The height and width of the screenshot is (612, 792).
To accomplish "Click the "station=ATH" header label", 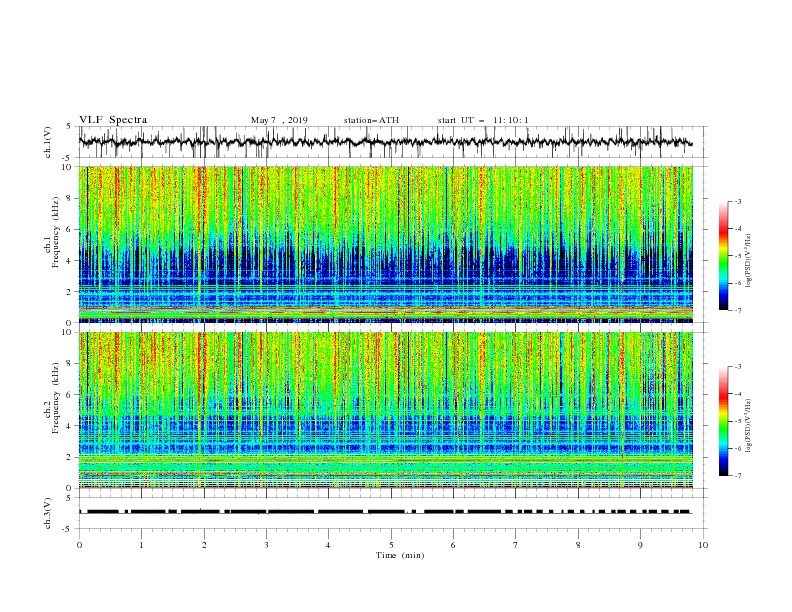I will 371,120.
